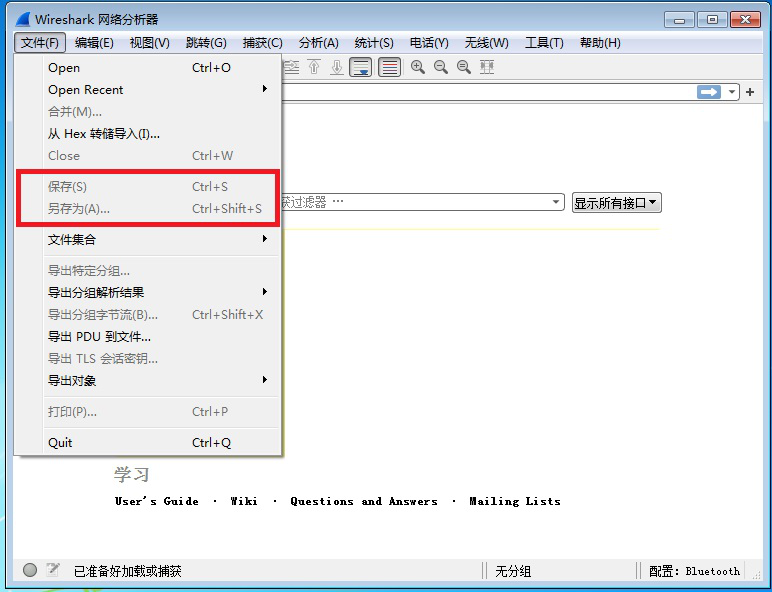The image size is (772, 592).
Task: Click the 无分组 status bar entry
Action: [513, 571]
